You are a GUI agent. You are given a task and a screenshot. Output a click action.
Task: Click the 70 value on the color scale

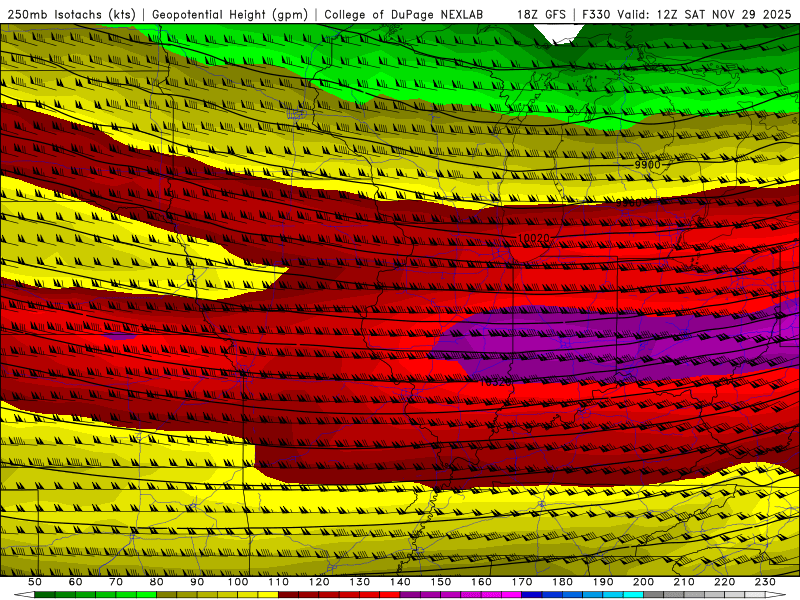[116, 582]
